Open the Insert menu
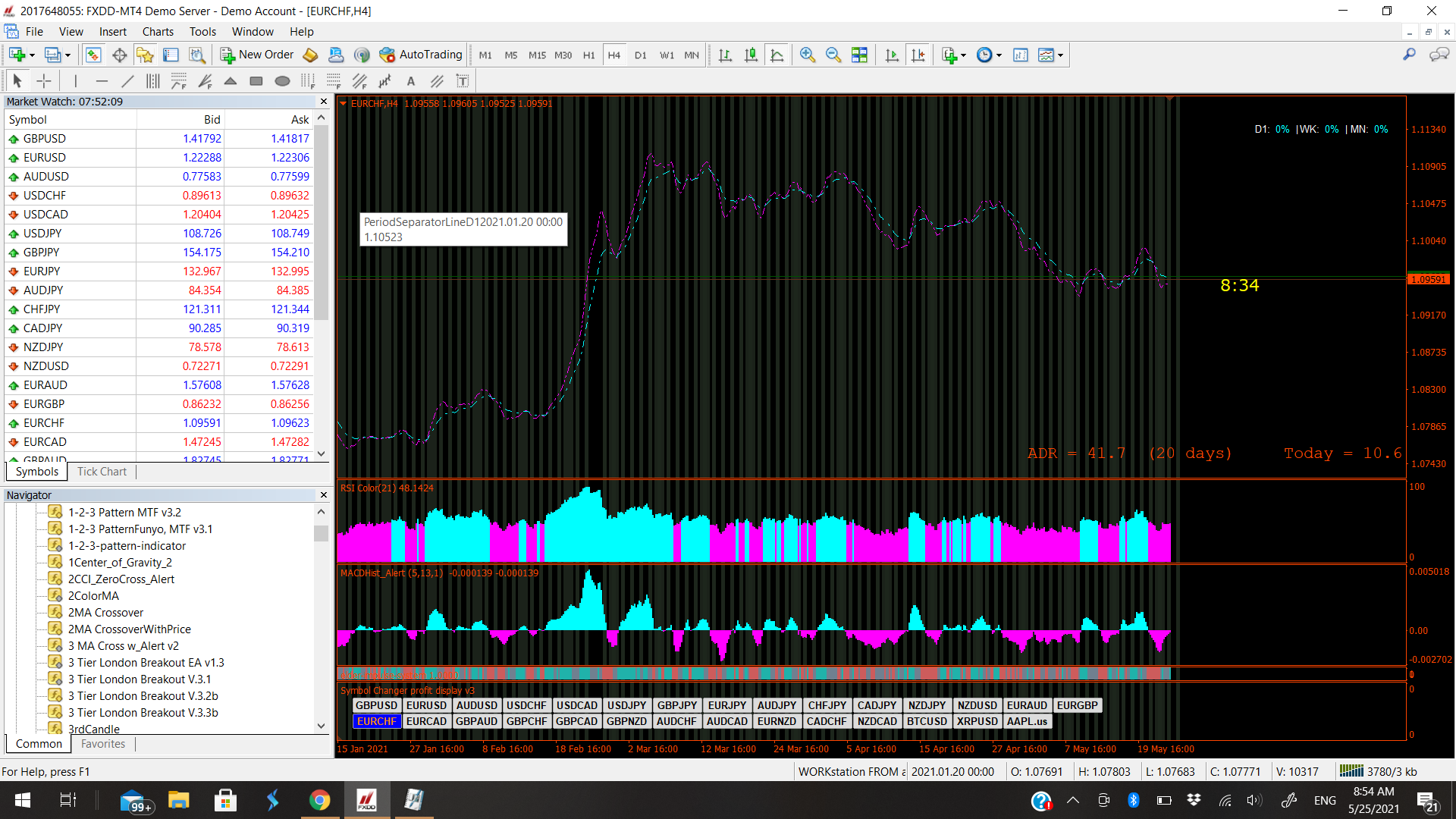 coord(113,32)
